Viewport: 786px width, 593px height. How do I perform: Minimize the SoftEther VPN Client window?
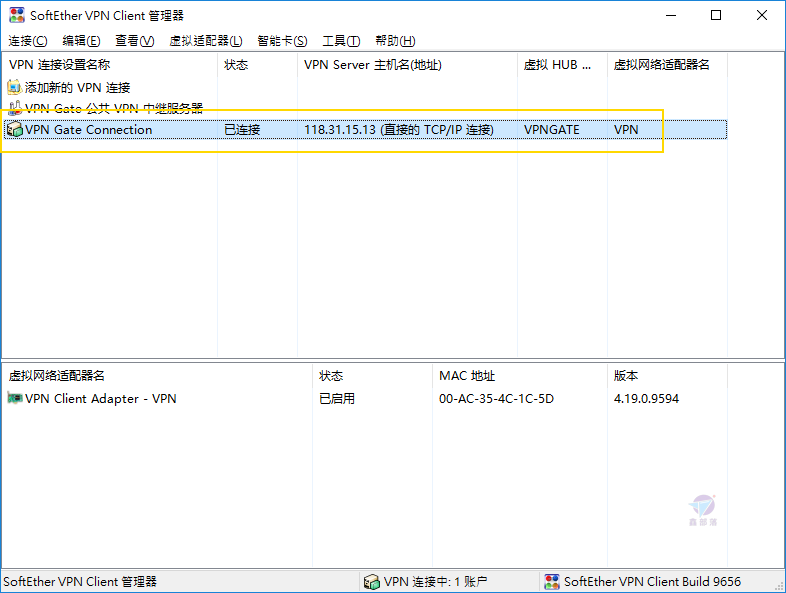671,16
